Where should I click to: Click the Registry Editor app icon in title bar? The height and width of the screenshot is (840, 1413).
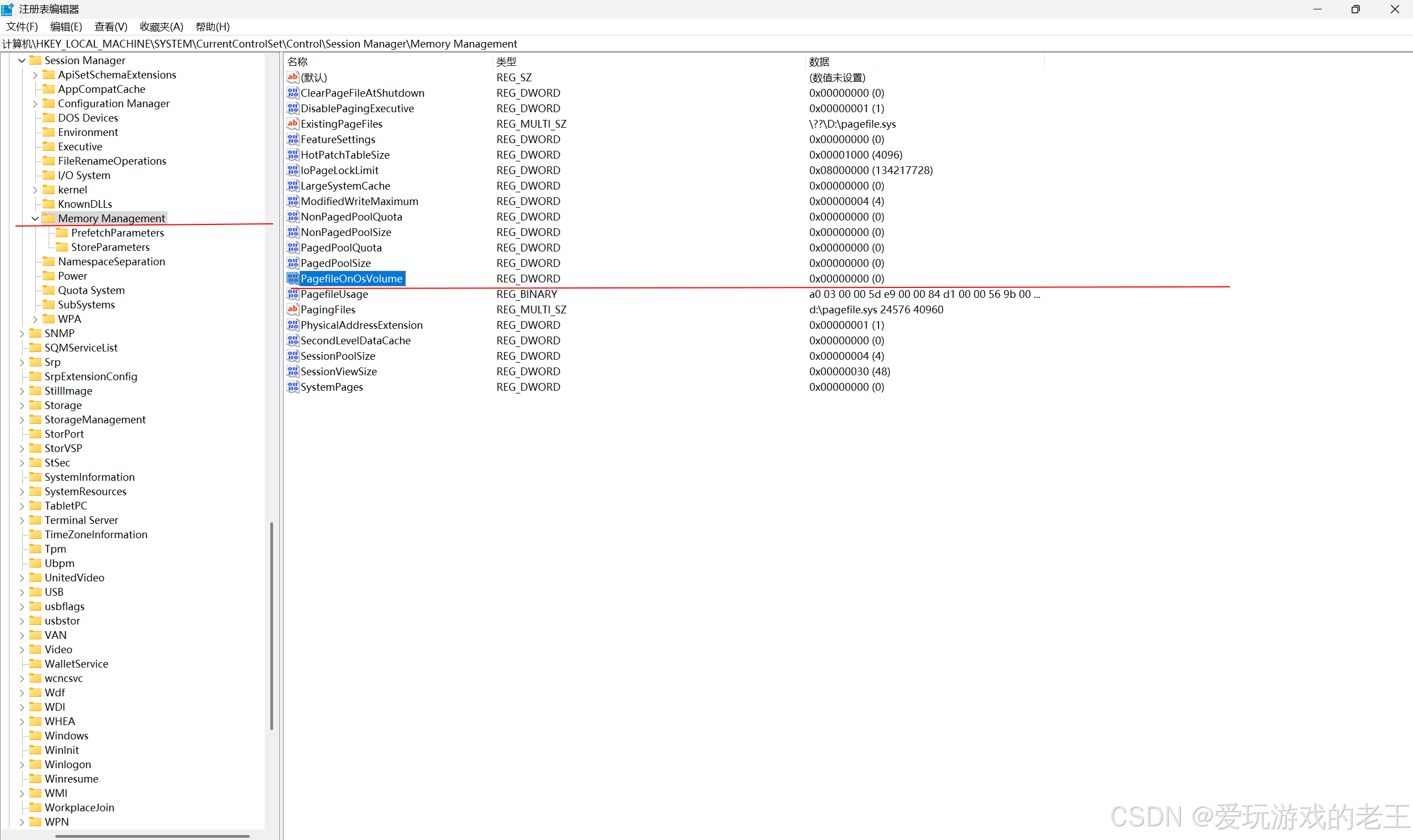click(x=7, y=9)
